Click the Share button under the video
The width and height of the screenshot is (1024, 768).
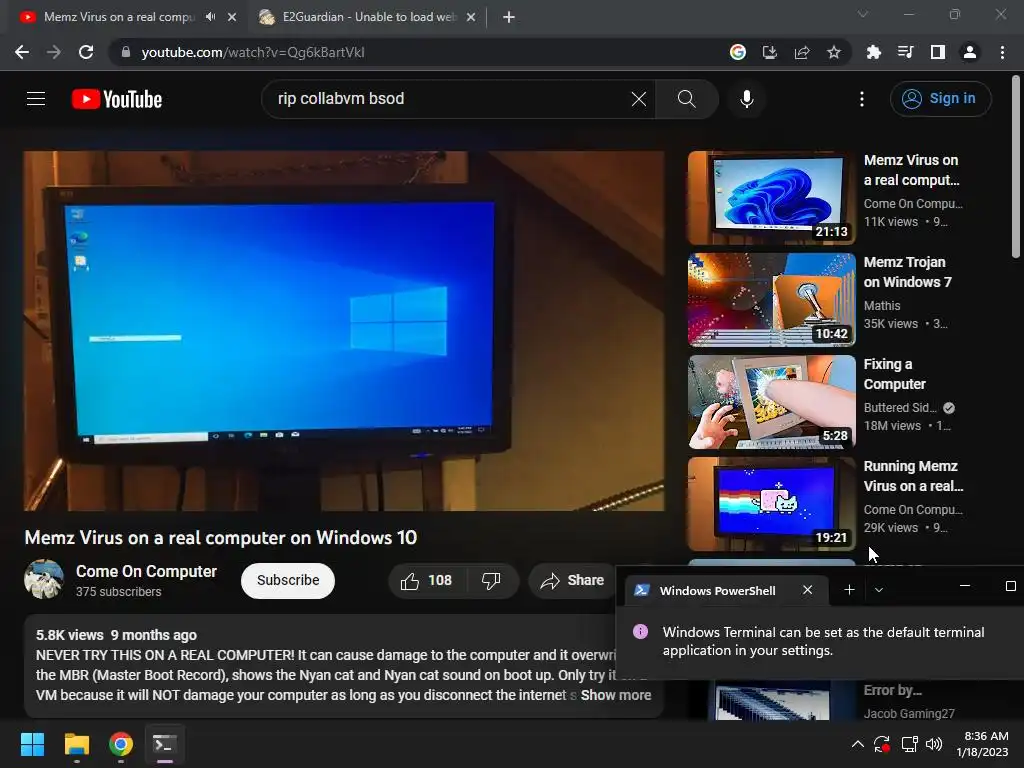pos(573,580)
